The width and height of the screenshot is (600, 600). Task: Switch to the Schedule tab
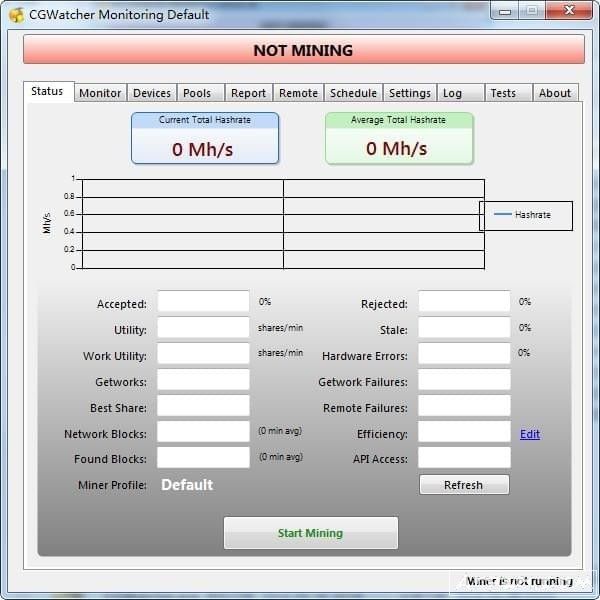(354, 93)
